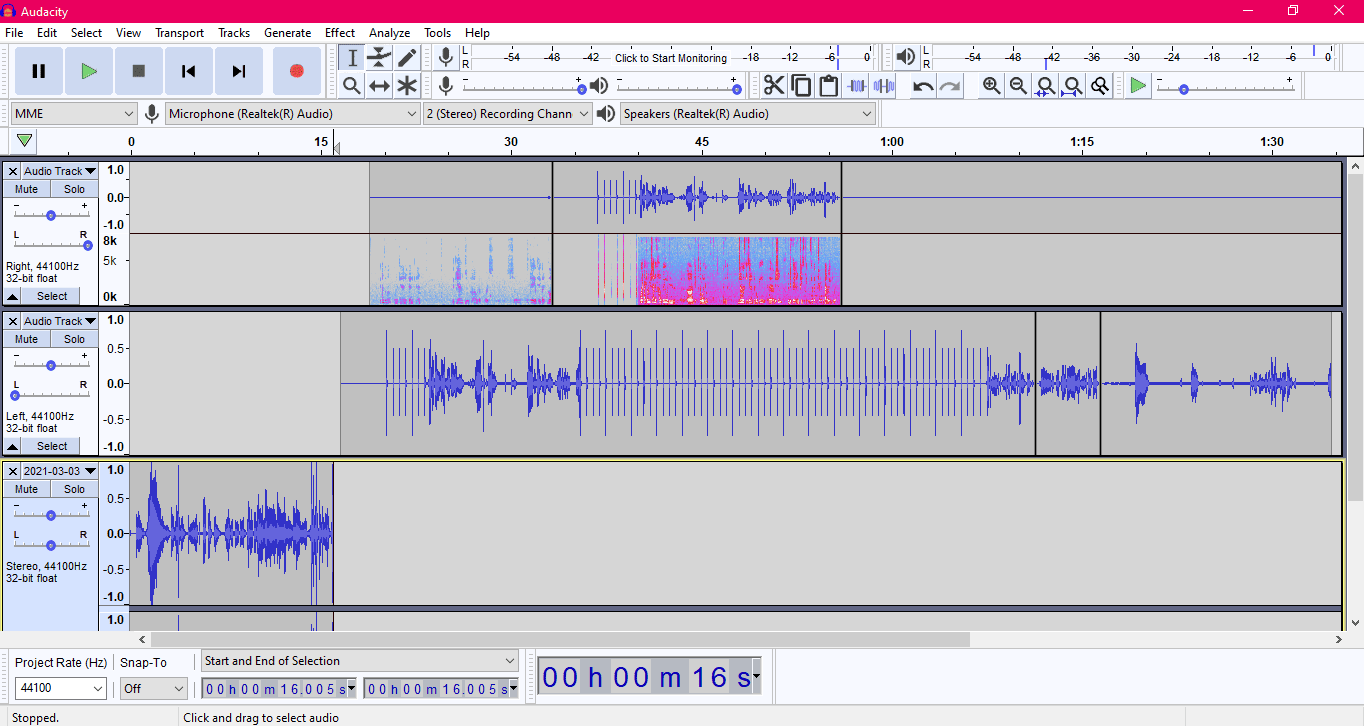Solo the second Audio Track
1364x726 pixels.
point(75,339)
